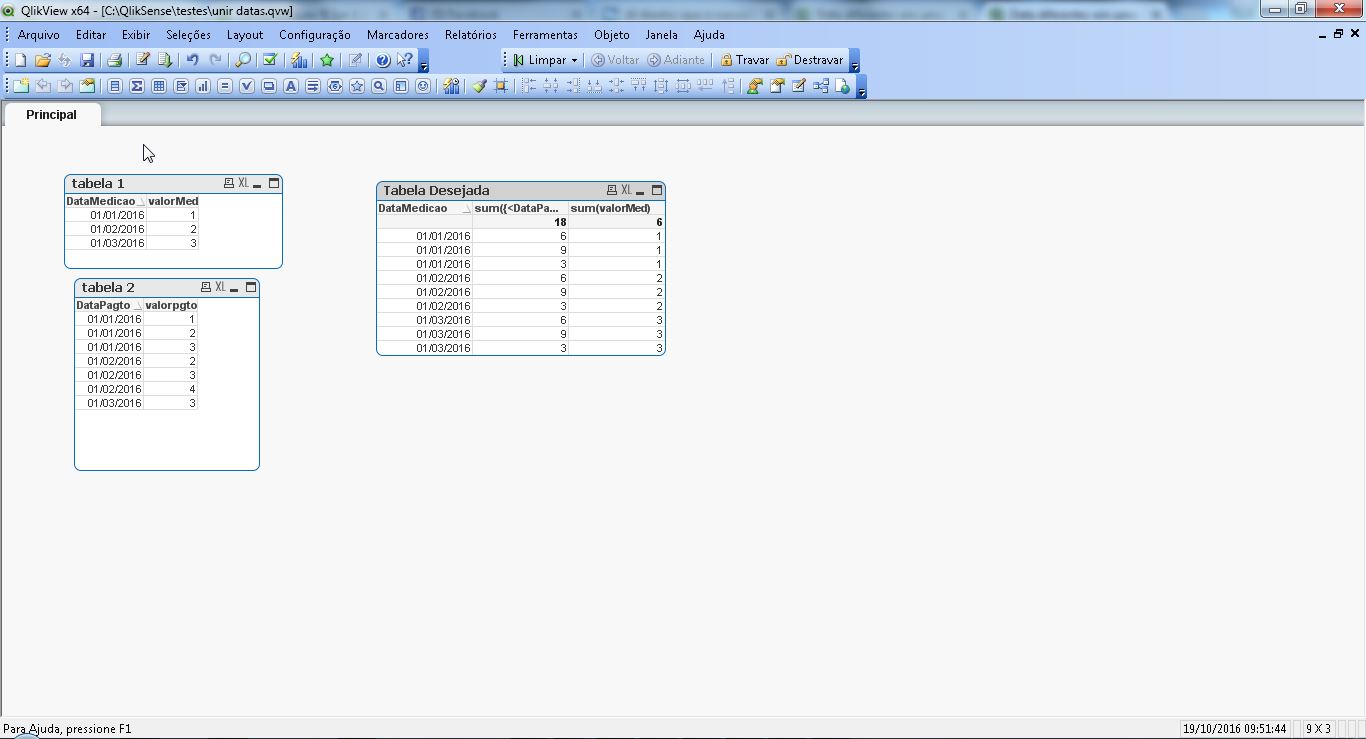The width and height of the screenshot is (1366, 739).
Task: Open Document Properties icon
Action: [x=777, y=86]
